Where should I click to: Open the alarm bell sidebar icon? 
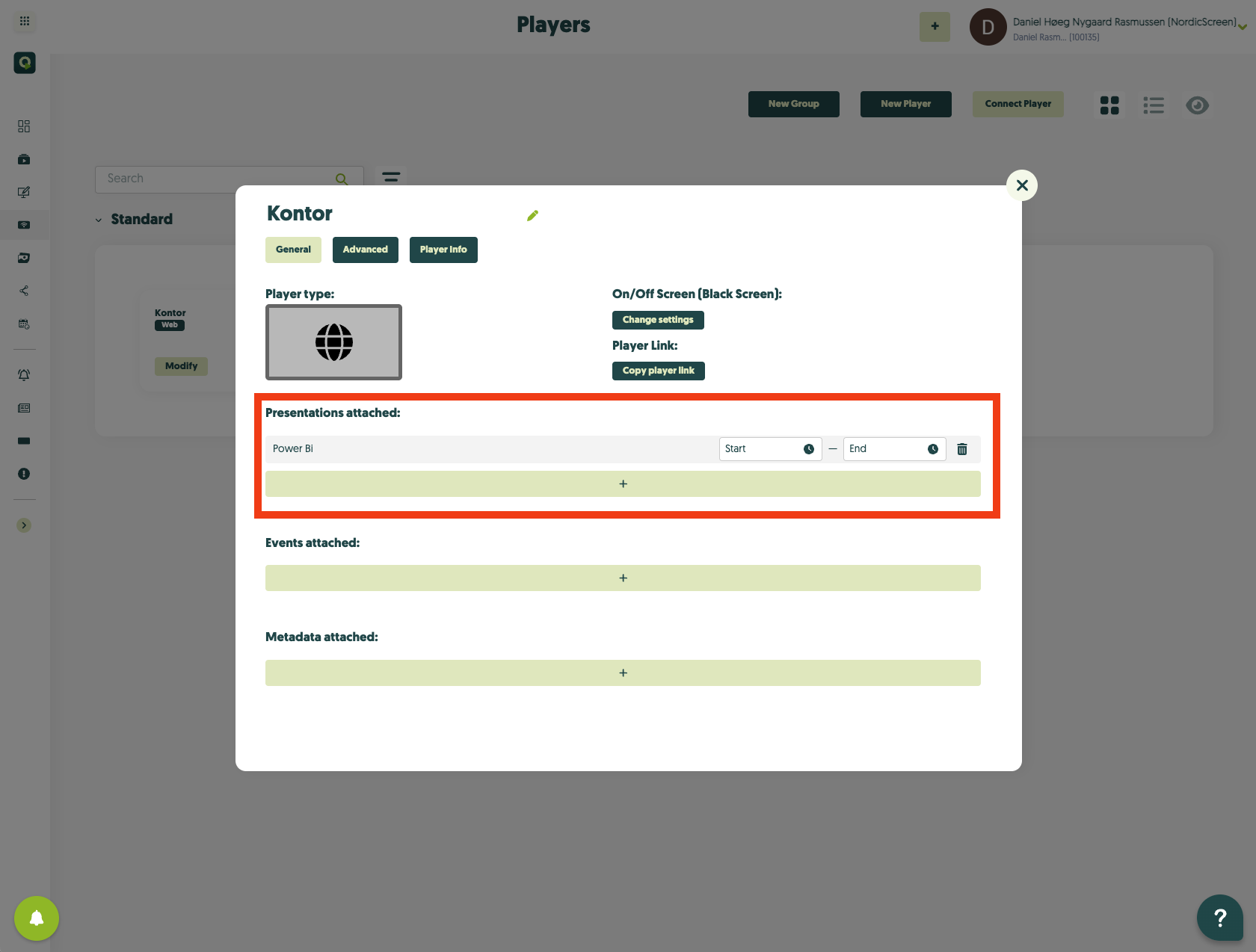(24, 375)
